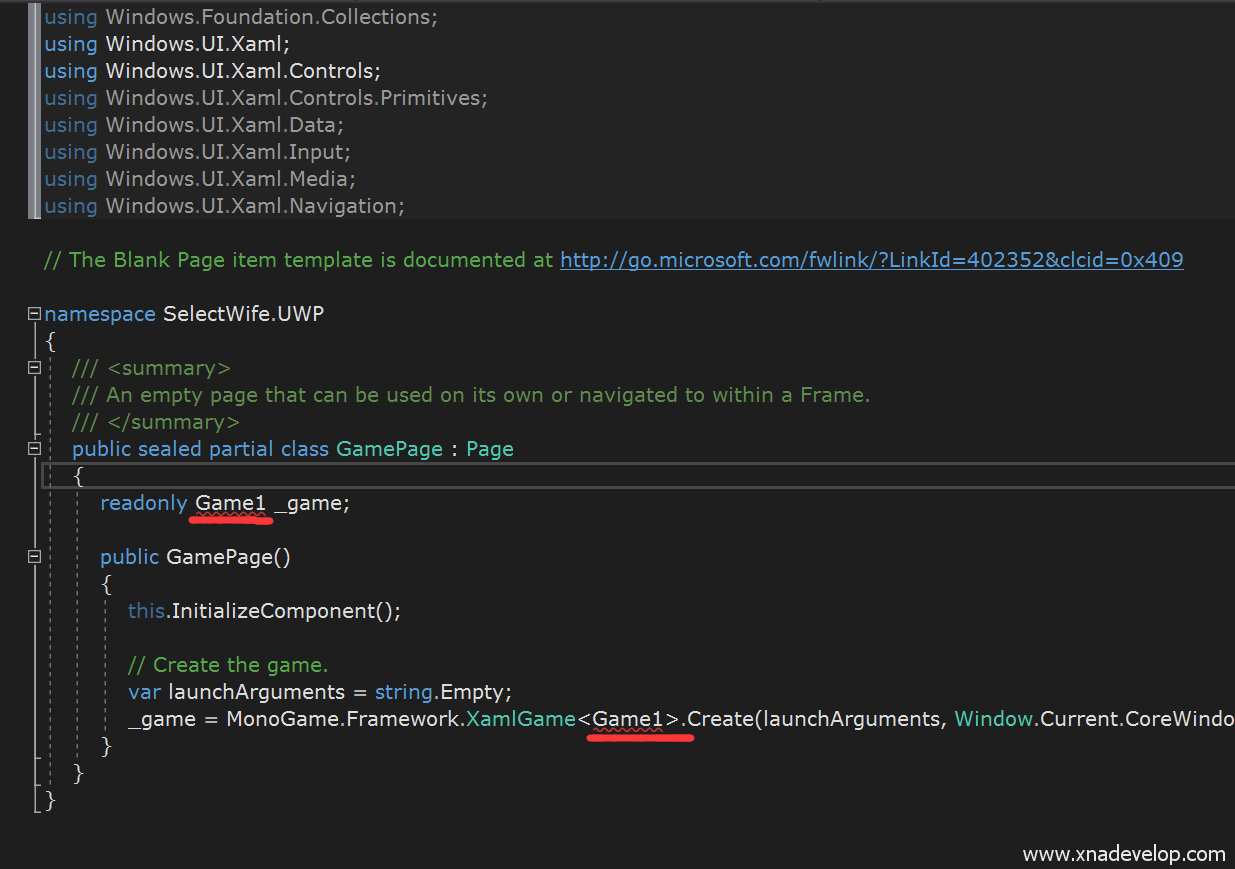Click the Page base class name
The image size is (1235, 869).
point(489,449)
